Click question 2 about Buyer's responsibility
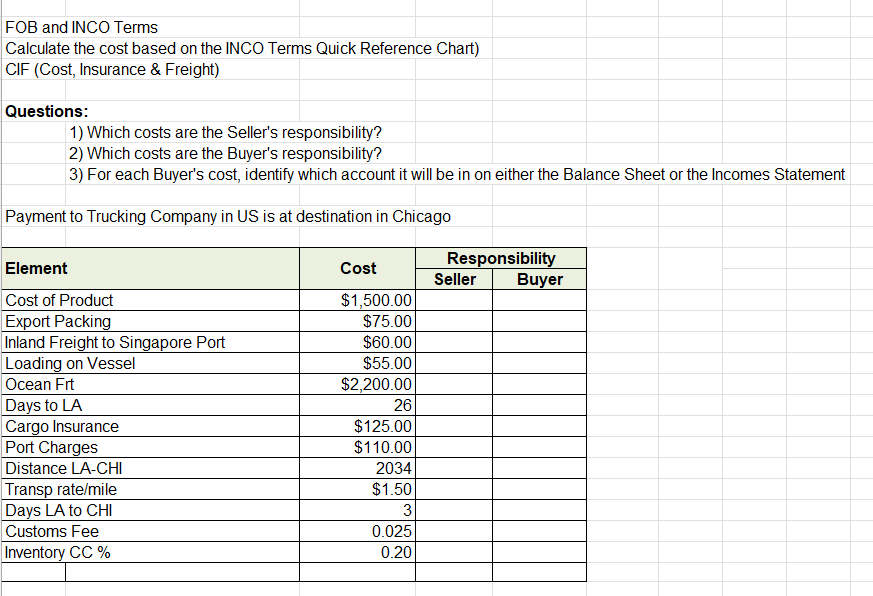The height and width of the screenshot is (596, 873). [x=180, y=153]
